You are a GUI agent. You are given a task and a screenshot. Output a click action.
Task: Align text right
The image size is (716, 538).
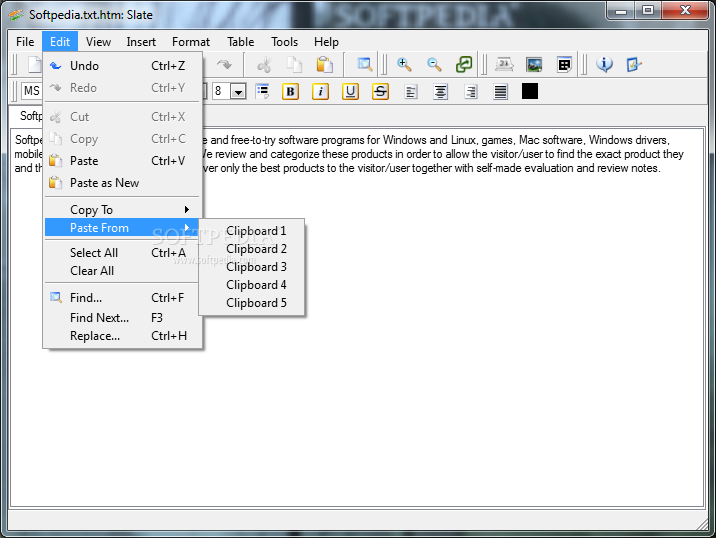[471, 92]
